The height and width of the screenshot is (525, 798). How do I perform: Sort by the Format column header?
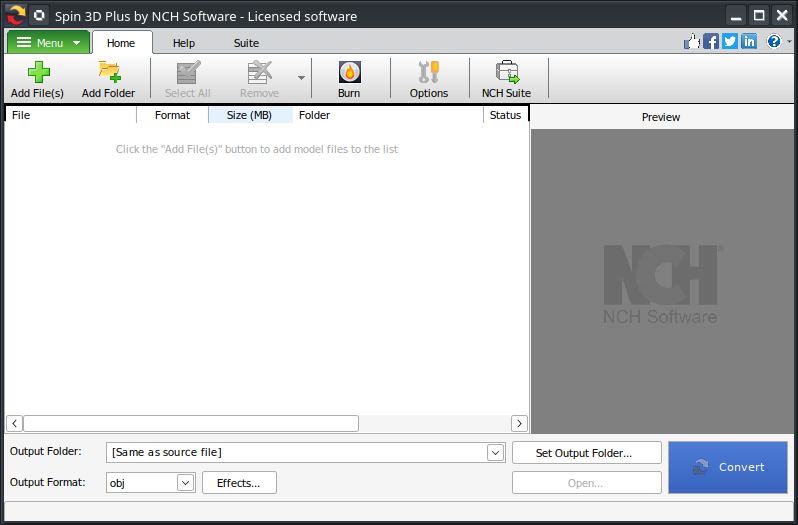173,115
